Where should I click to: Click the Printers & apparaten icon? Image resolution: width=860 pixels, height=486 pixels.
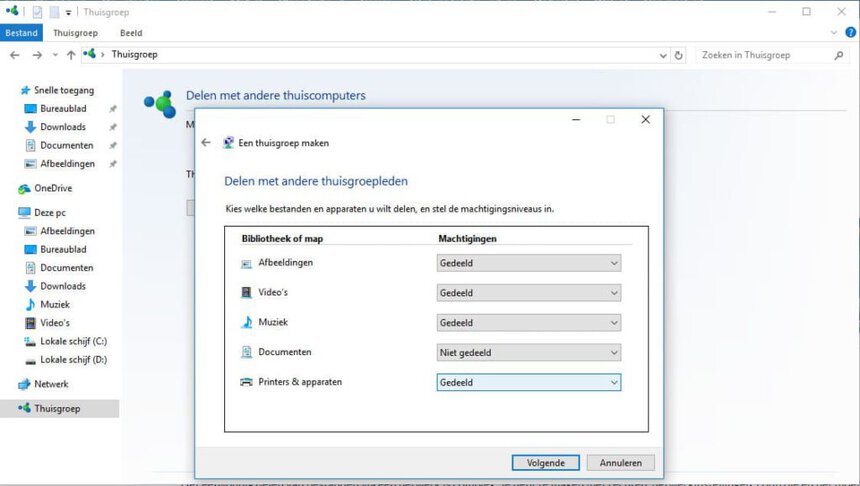(x=246, y=382)
